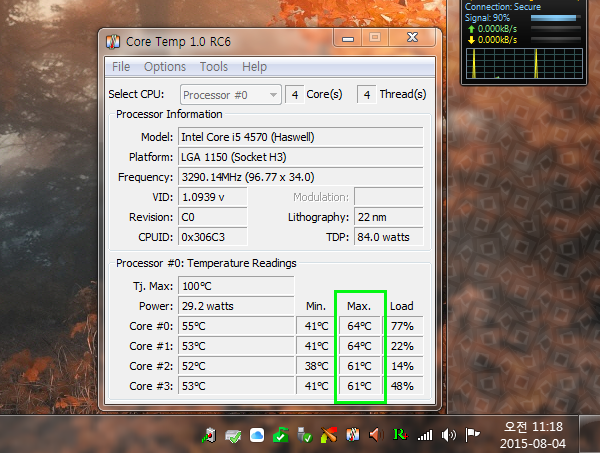The image size is (600, 453).
Task: Click the Frequency value 3290.14MHz
Action: pyautogui.click(x=300, y=177)
